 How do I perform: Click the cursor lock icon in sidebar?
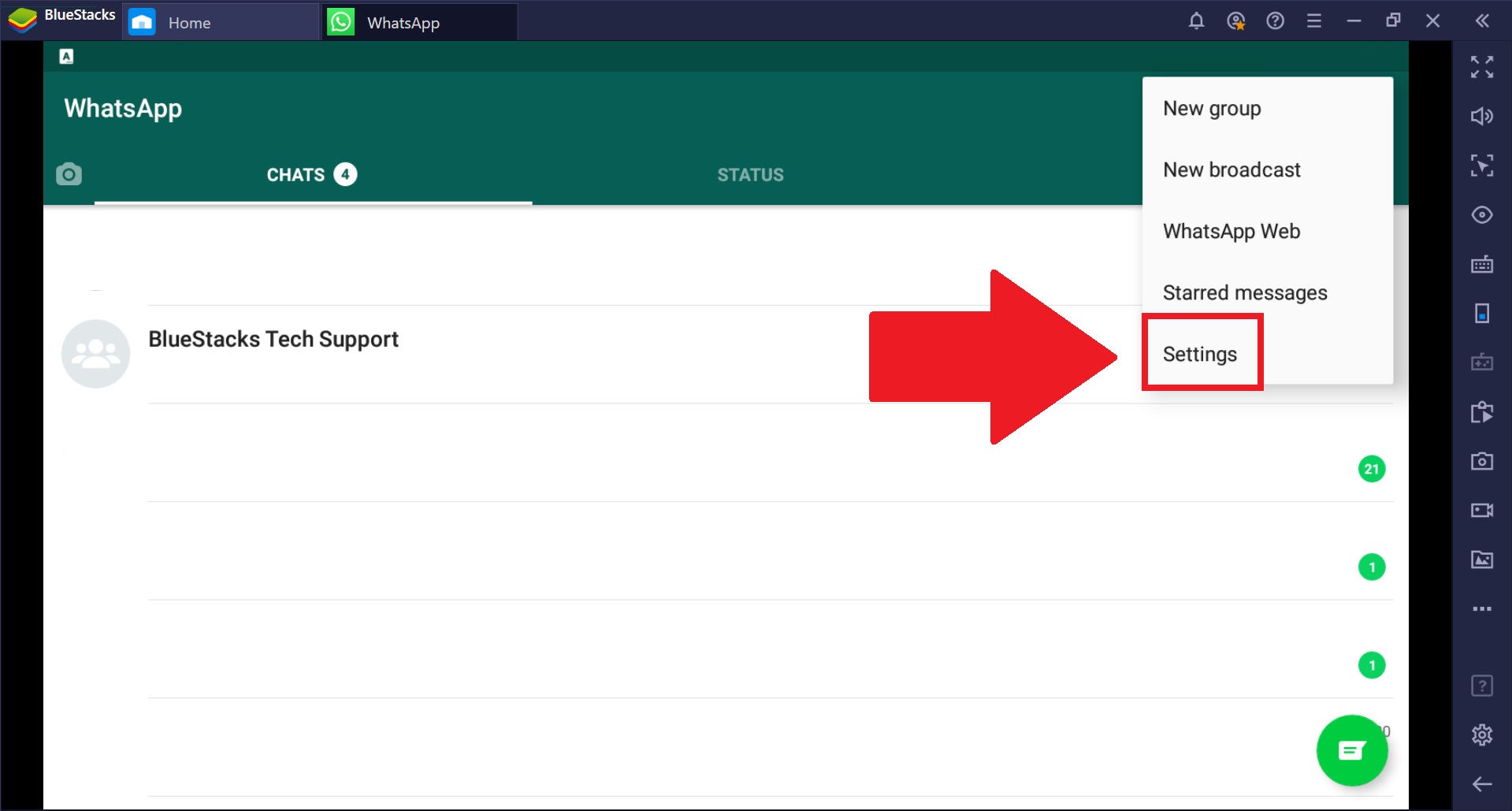click(1482, 166)
